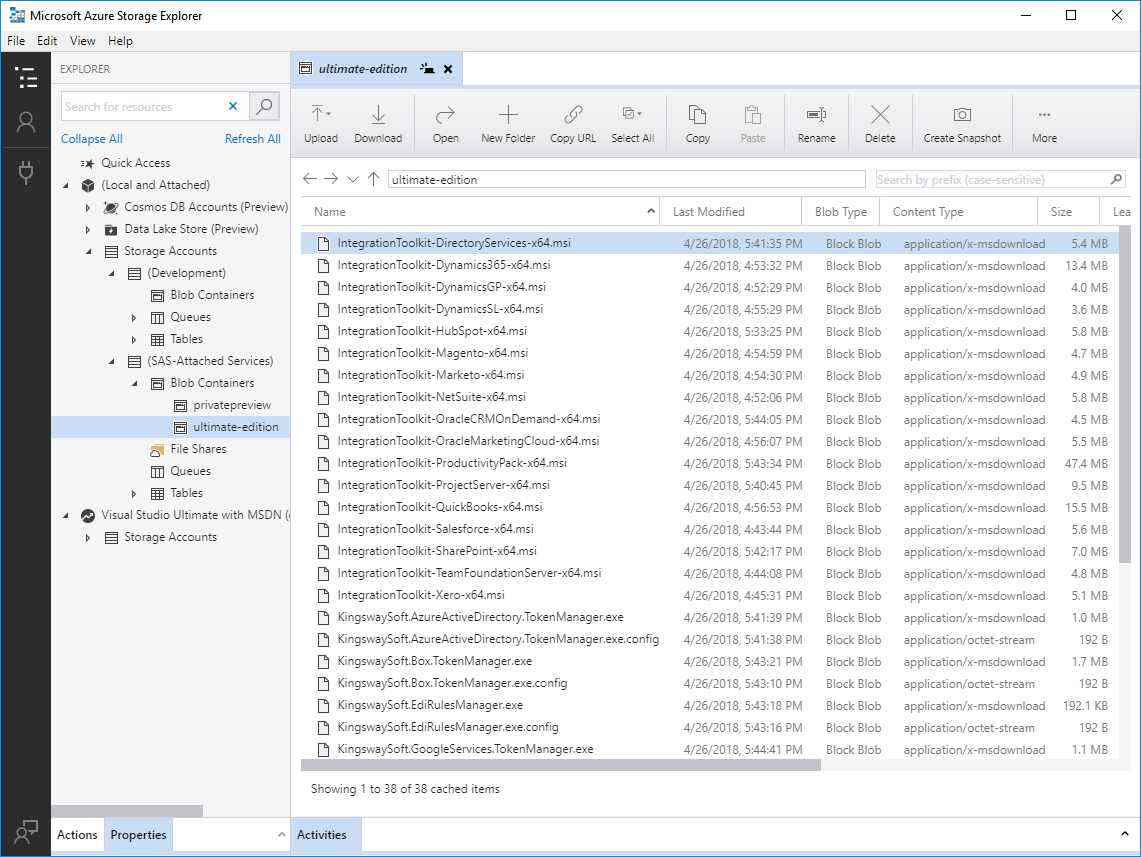Switch to the Actions tab
1141x857 pixels.
77,834
